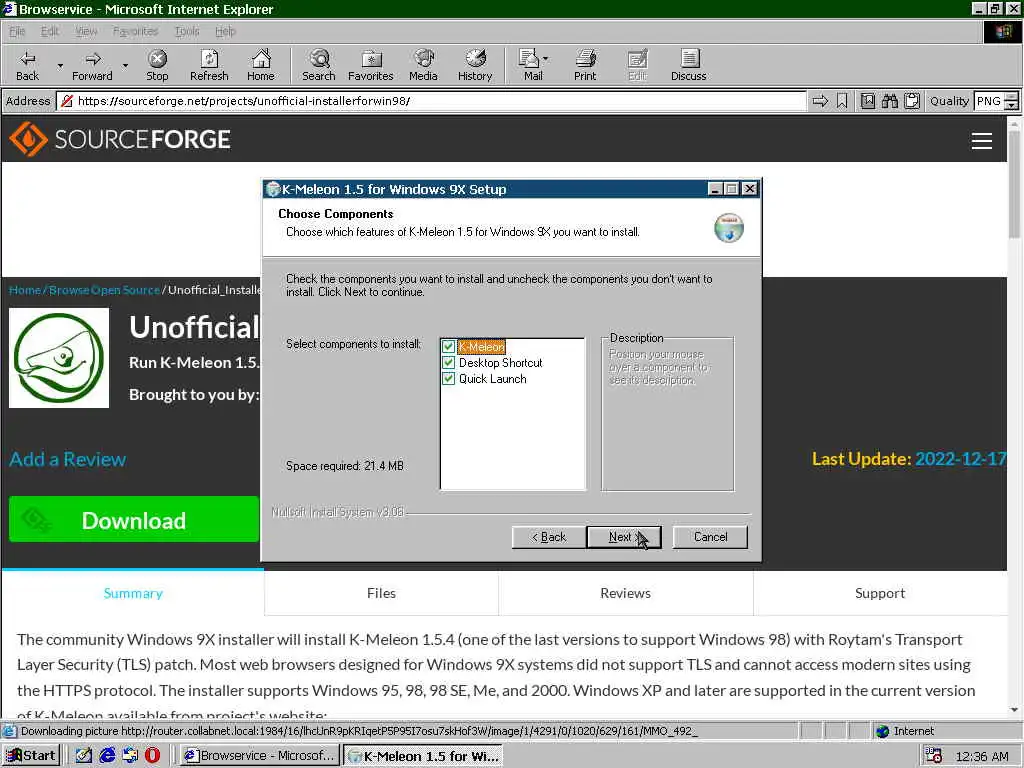Image resolution: width=1024 pixels, height=768 pixels.
Task: Click the Go arrow icon beside the address bar
Action: [x=820, y=101]
